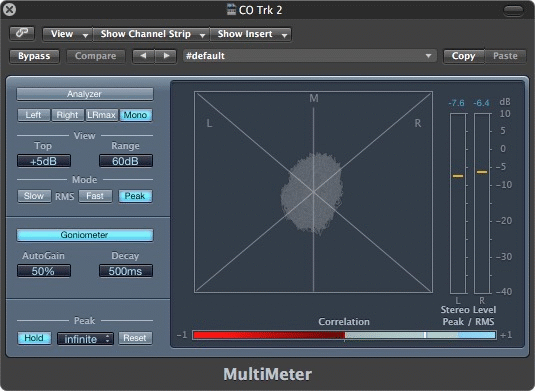Paste the plugin settings
535x391 pixels.
click(x=505, y=56)
